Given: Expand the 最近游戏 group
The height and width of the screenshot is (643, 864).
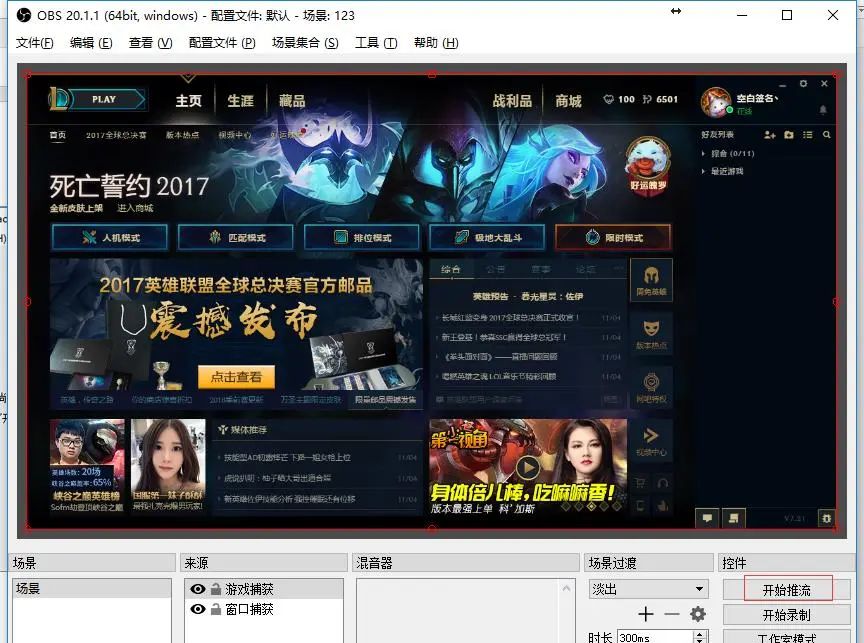Looking at the screenshot, I should [722, 171].
